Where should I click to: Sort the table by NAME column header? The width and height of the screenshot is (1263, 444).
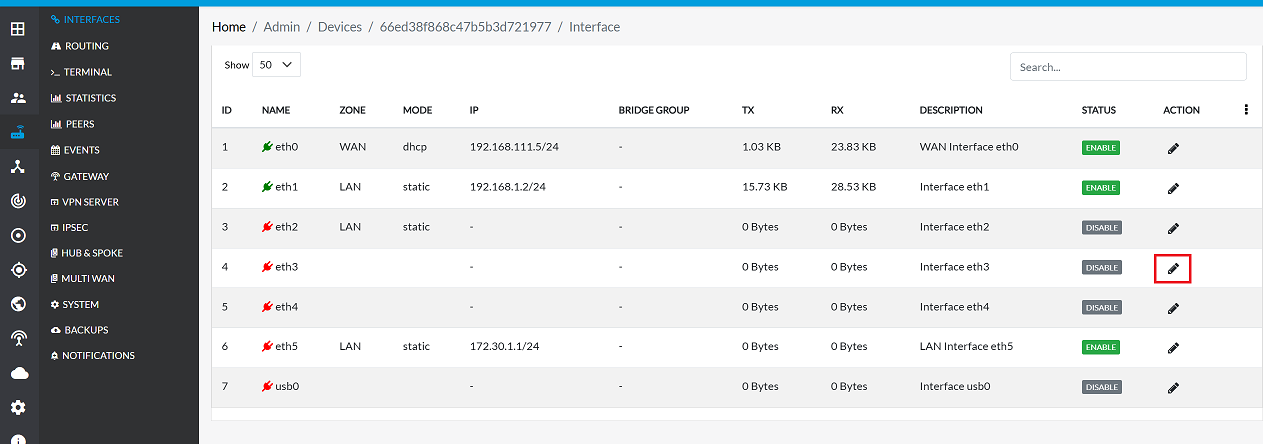point(276,110)
